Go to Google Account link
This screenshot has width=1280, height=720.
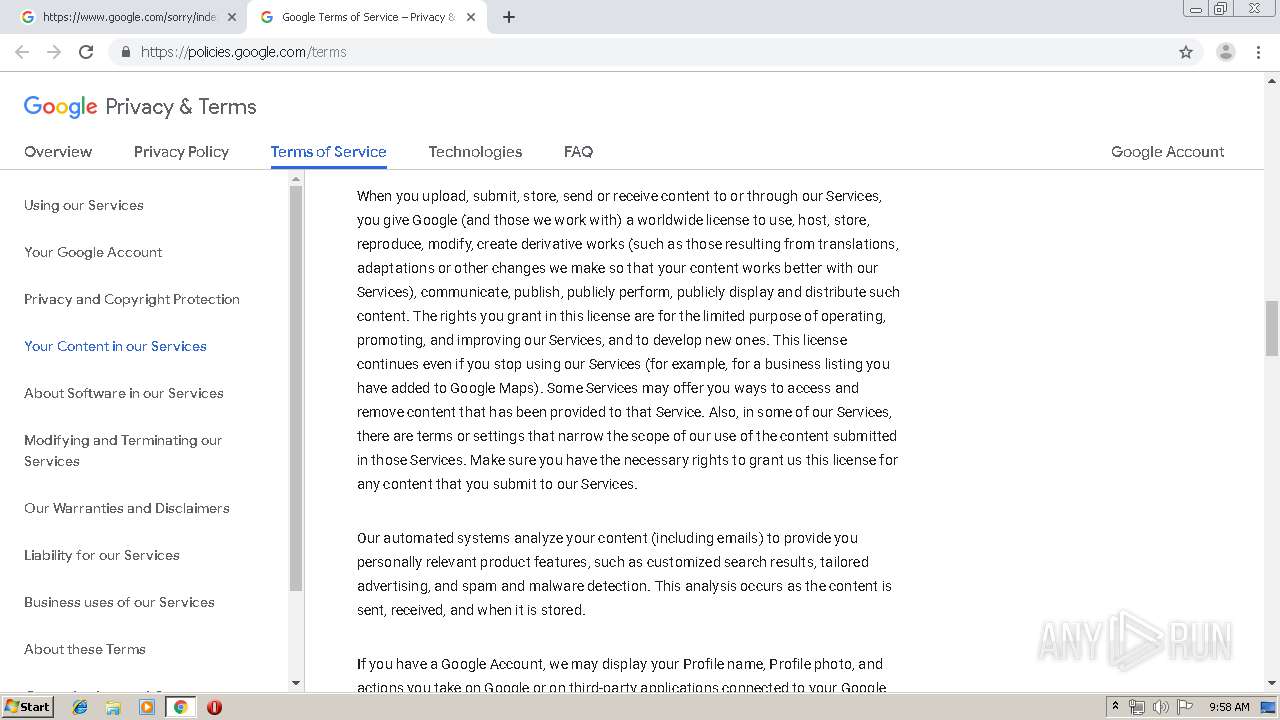(x=1167, y=152)
